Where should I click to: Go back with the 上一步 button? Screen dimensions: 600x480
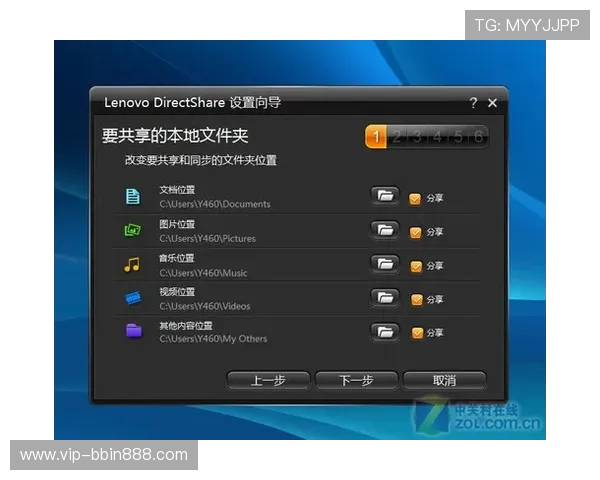tap(268, 380)
